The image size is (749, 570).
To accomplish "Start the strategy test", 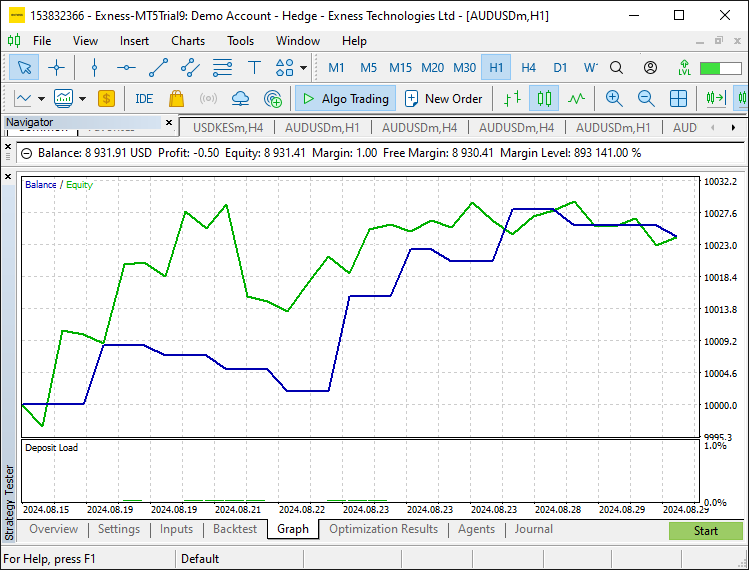I will click(x=706, y=531).
